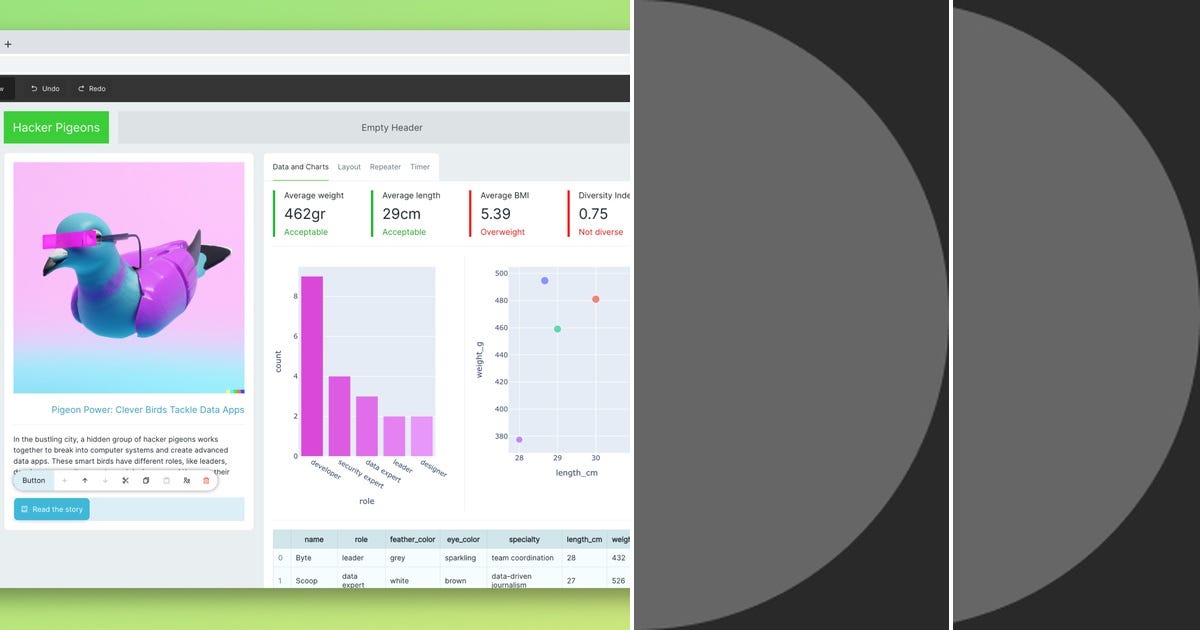1200x630 pixels.
Task: Copy the Button component with the copy icon
Action: tap(146, 481)
